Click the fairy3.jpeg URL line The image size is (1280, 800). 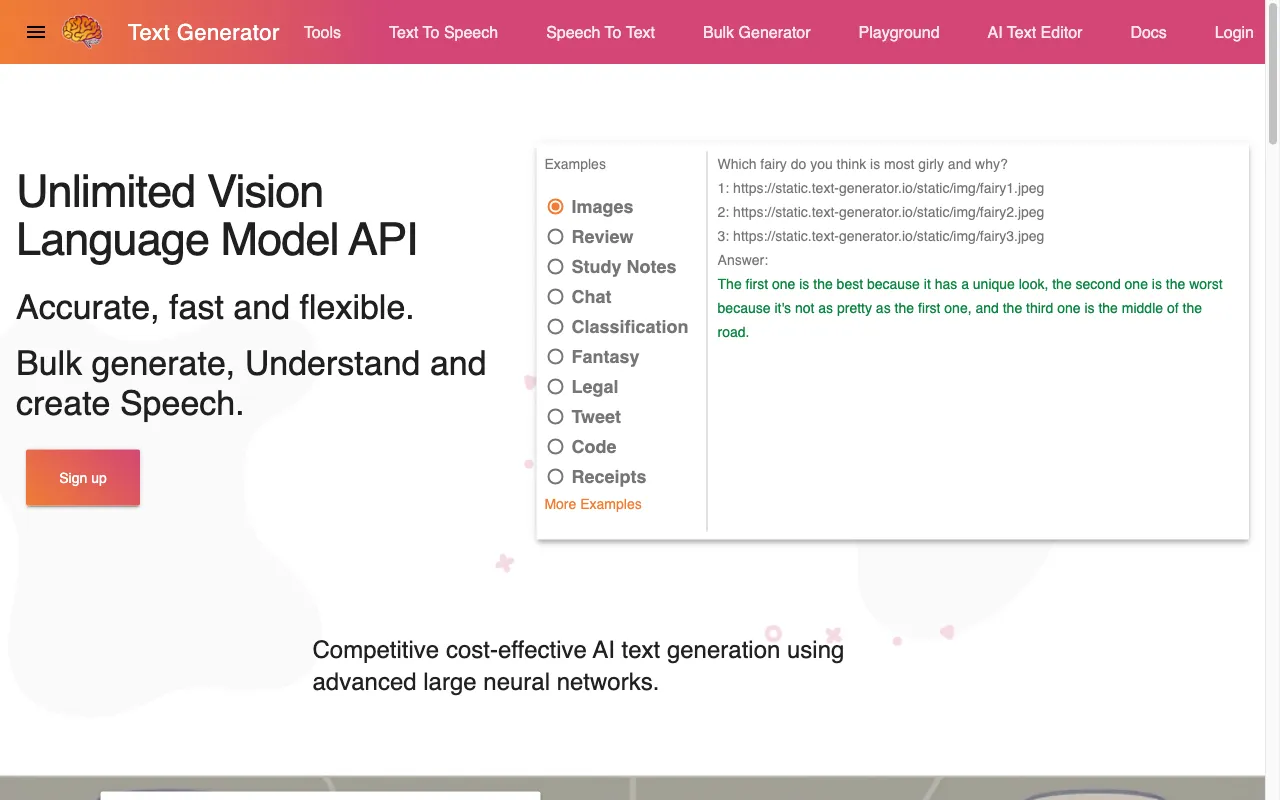[881, 236]
